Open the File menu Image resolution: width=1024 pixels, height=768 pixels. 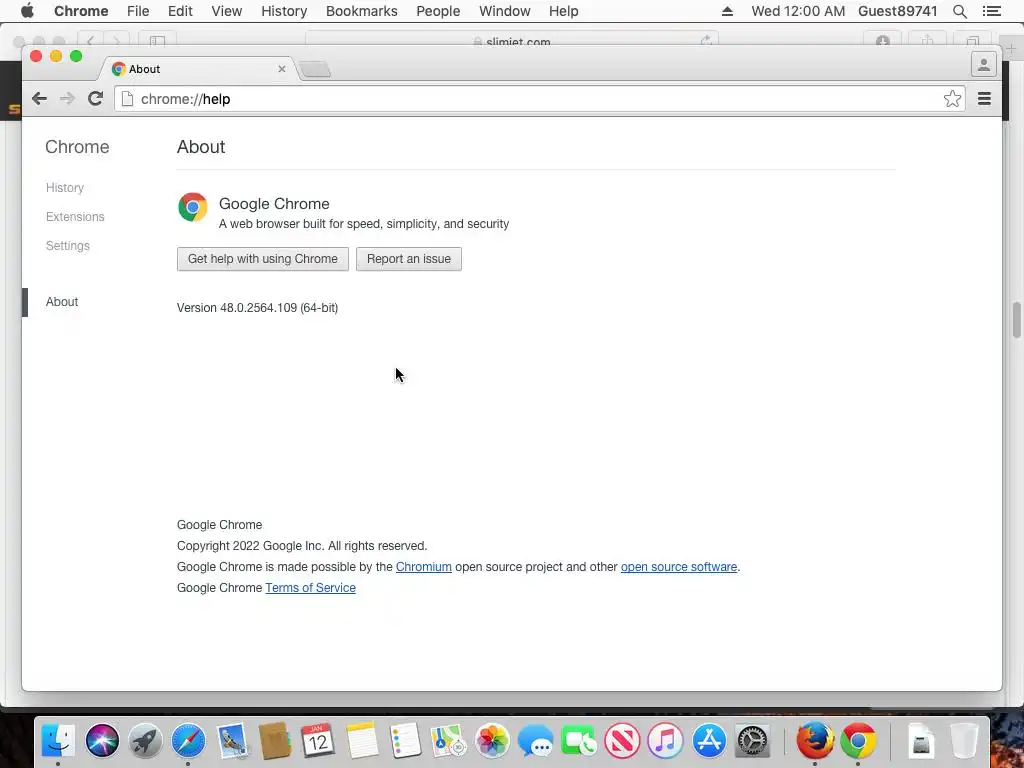[x=138, y=11]
